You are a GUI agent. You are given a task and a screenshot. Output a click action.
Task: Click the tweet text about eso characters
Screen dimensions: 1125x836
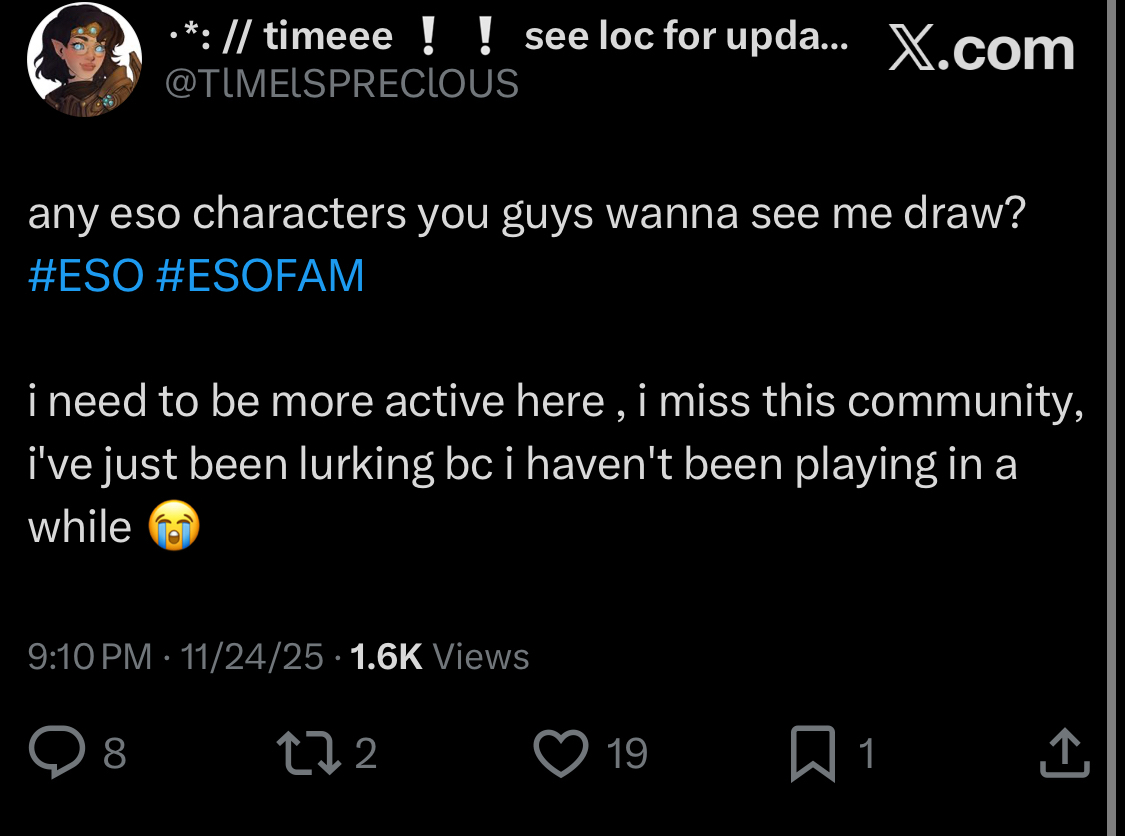525,215
